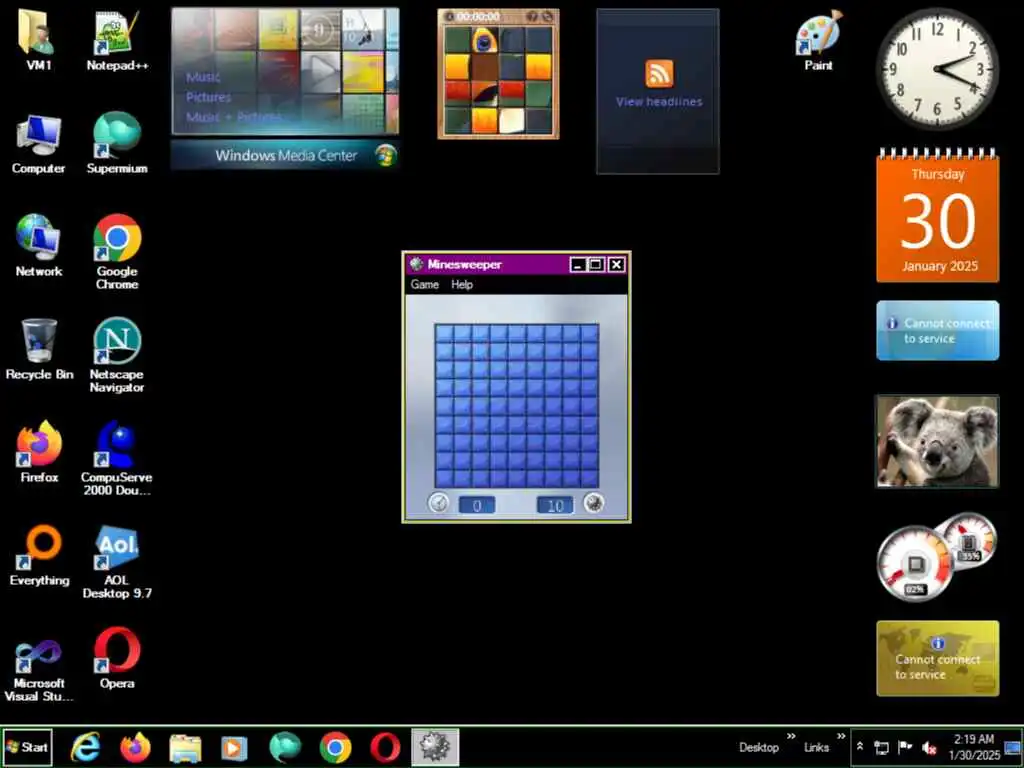1024x768 pixels.
Task: Click Music + Pictures in Media Center gadget
Action: (234, 118)
